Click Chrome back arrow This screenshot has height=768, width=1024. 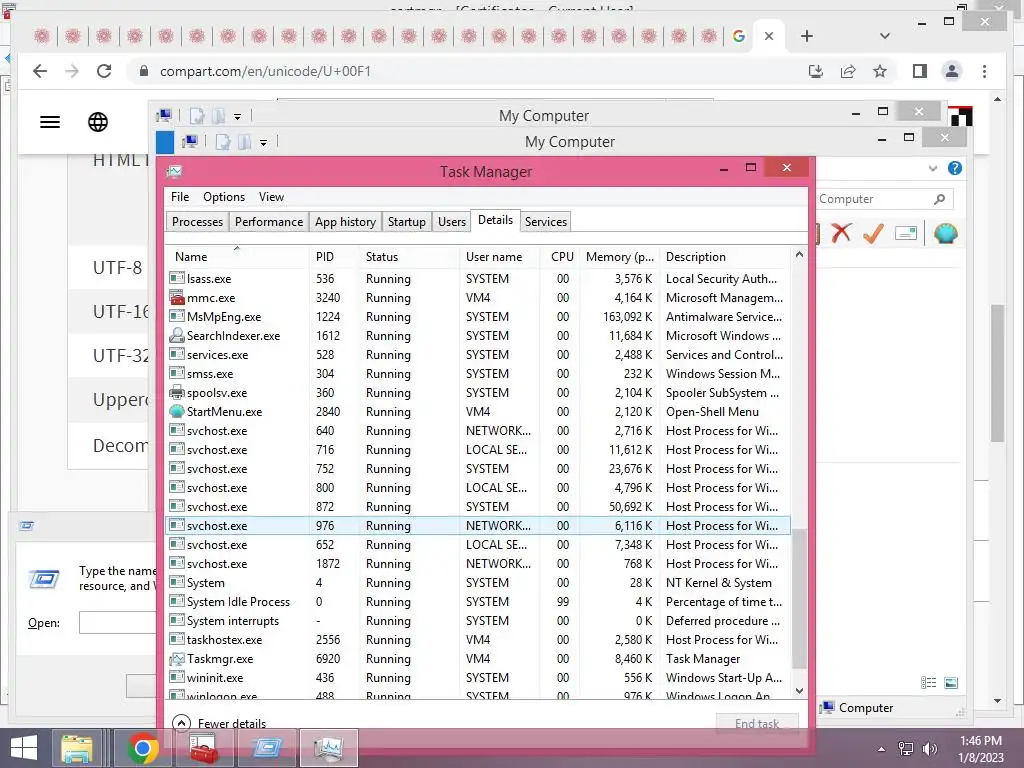tap(40, 71)
